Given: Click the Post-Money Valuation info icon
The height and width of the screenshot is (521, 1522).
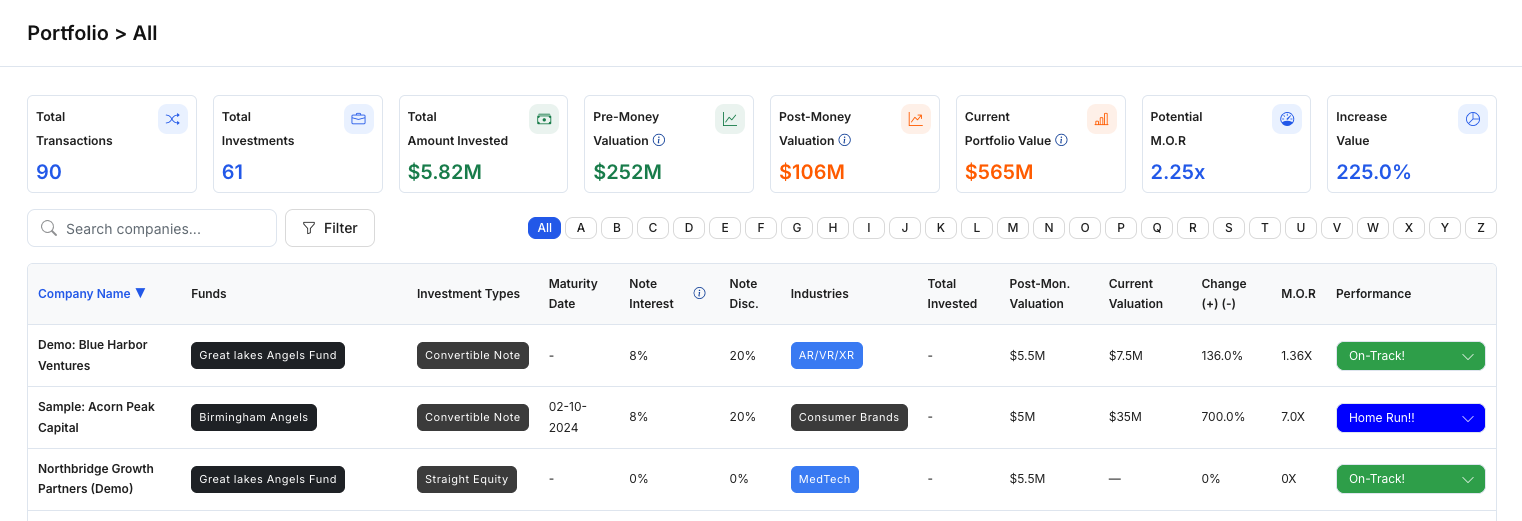Looking at the screenshot, I should (845, 141).
